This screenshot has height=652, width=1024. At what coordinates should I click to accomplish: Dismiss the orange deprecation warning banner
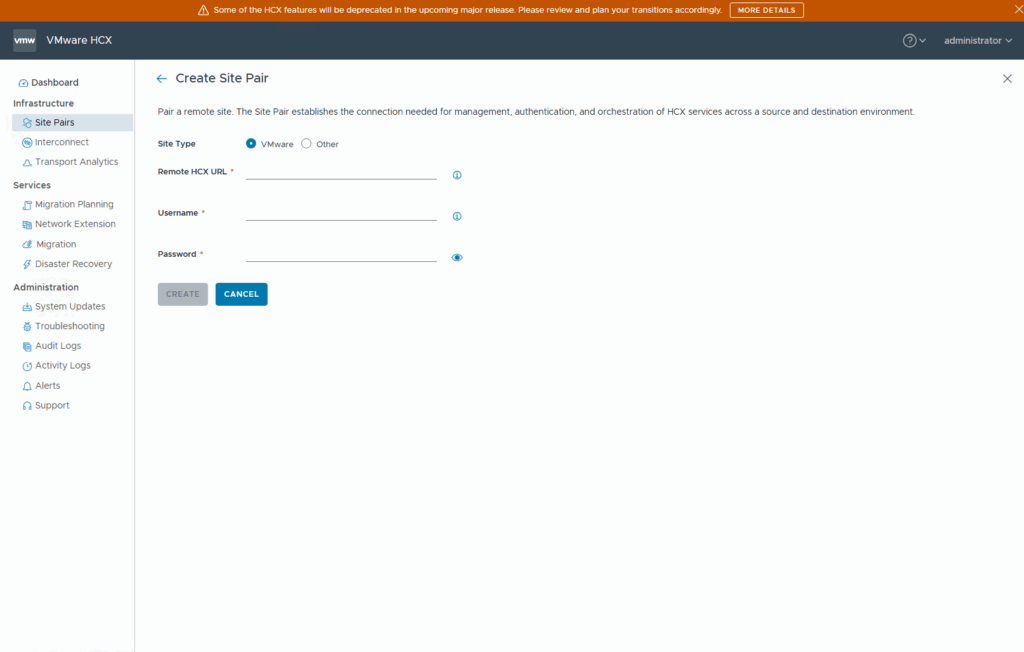(1015, 9)
